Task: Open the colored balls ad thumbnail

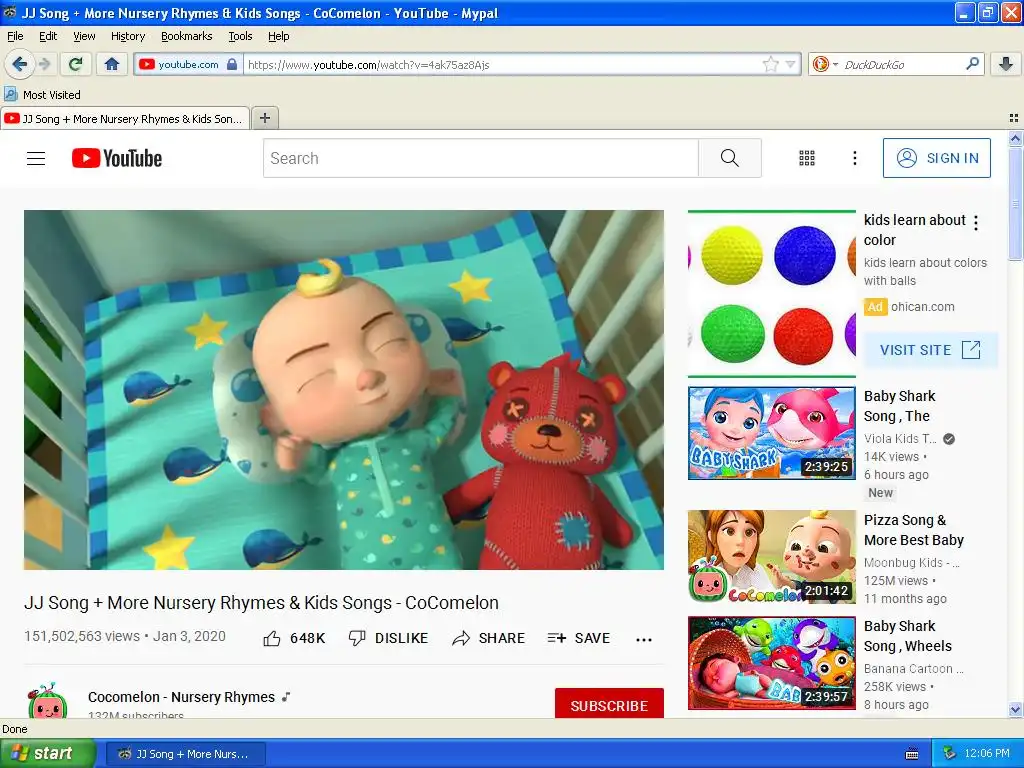Action: (x=772, y=294)
